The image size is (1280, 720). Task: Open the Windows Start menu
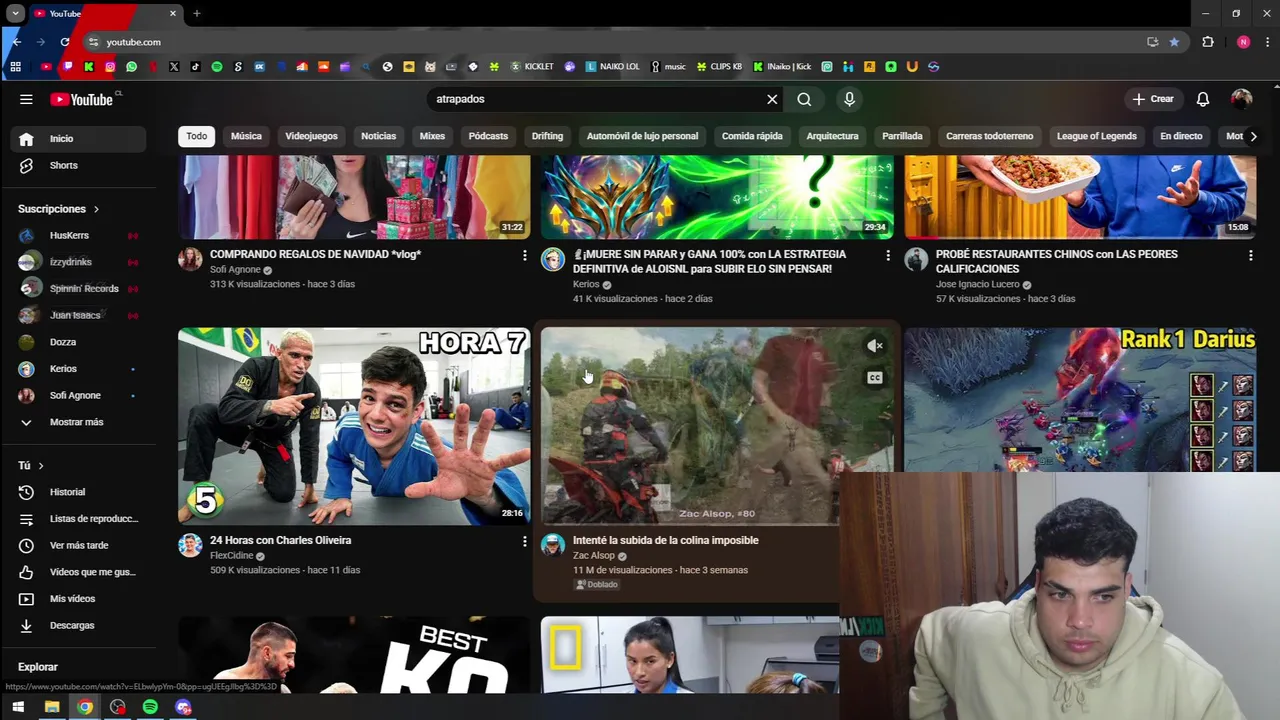tap(17, 707)
